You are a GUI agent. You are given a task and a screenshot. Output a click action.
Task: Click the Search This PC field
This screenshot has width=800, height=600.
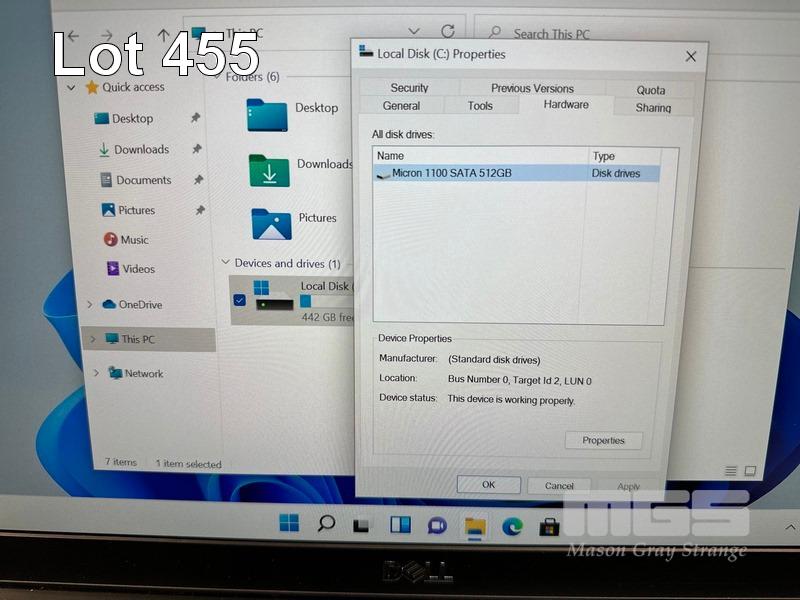(x=580, y=34)
